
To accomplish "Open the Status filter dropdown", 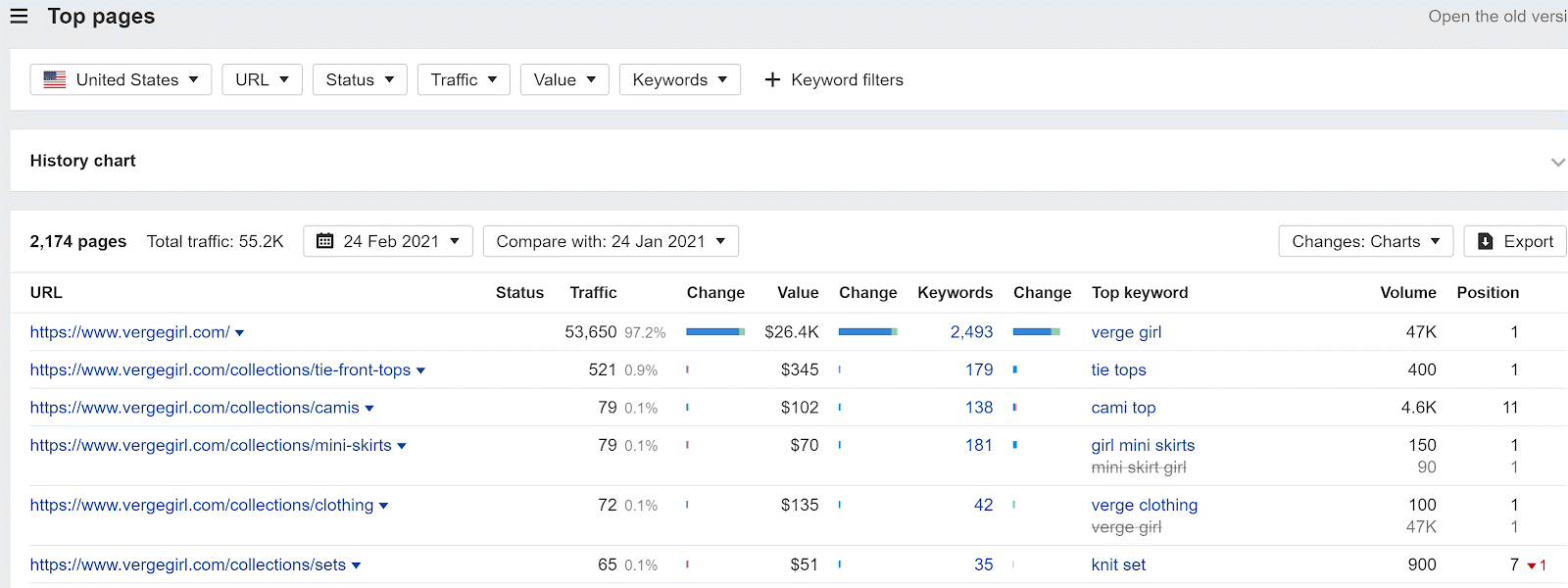I will pos(360,79).
